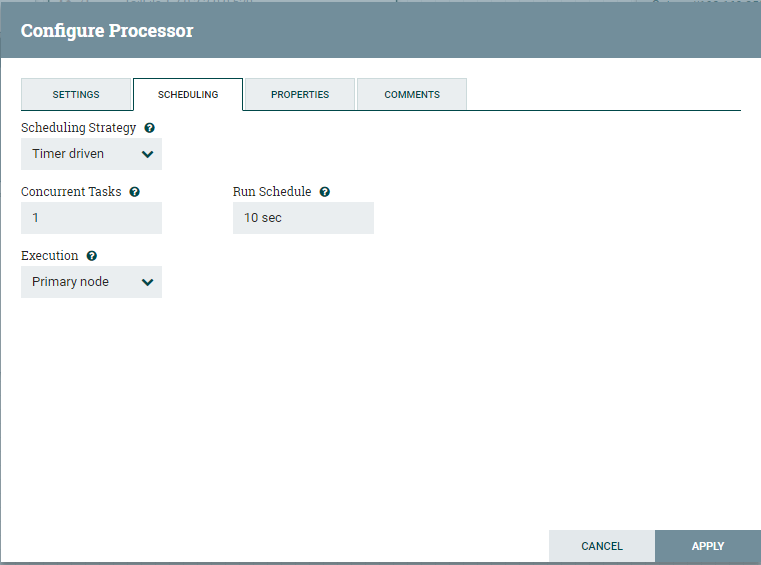The height and width of the screenshot is (565, 761).
Task: View help icon beside Run Schedule
Action: point(325,192)
